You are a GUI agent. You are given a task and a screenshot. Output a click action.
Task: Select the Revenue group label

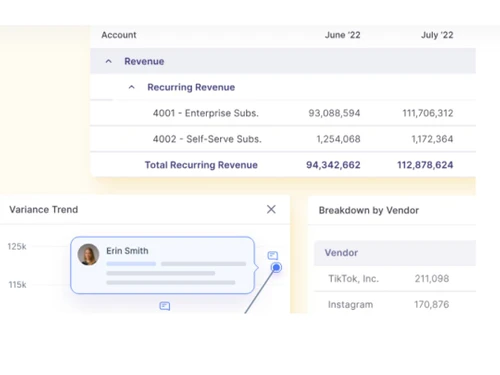(x=144, y=61)
